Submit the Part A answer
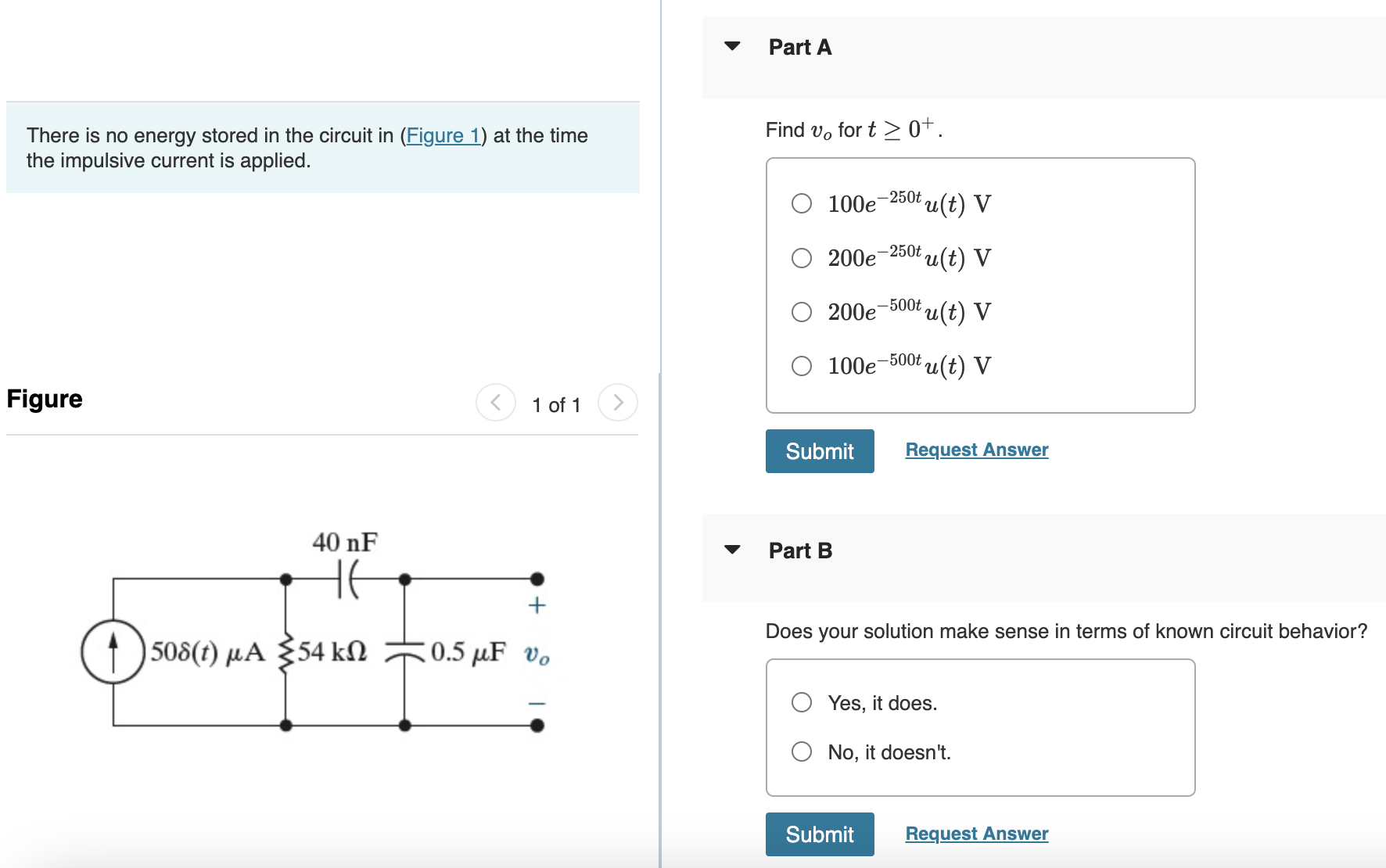1386x868 pixels. click(819, 451)
